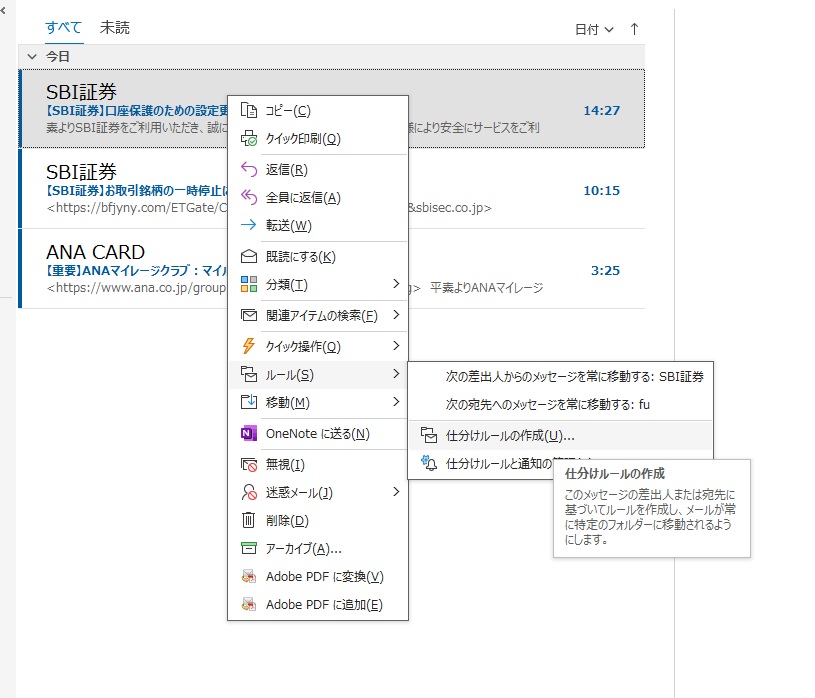Switch to the 未読 tab
Image resolution: width=815 pixels, height=698 pixels.
(115, 28)
